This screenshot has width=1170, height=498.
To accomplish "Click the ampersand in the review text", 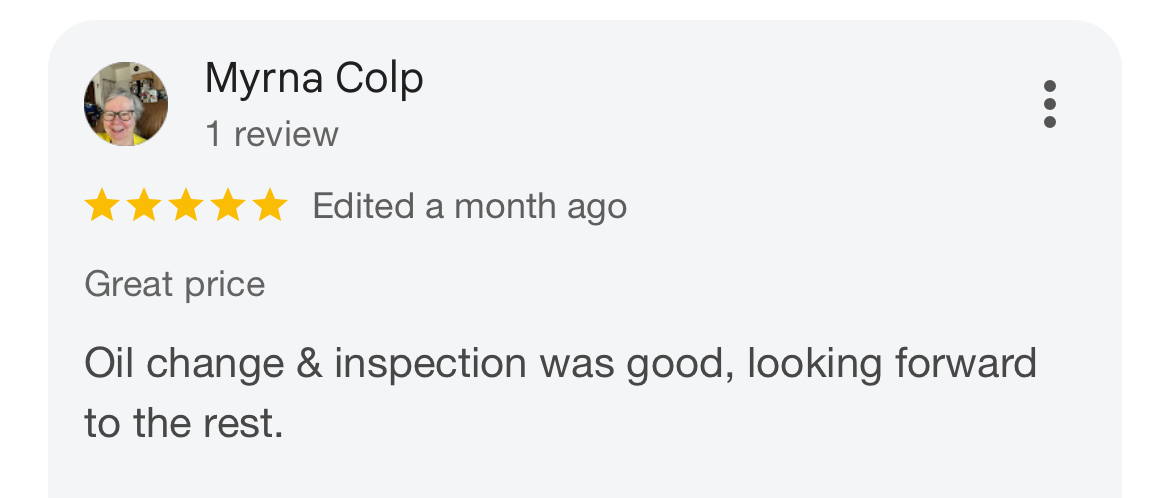I will [309, 363].
